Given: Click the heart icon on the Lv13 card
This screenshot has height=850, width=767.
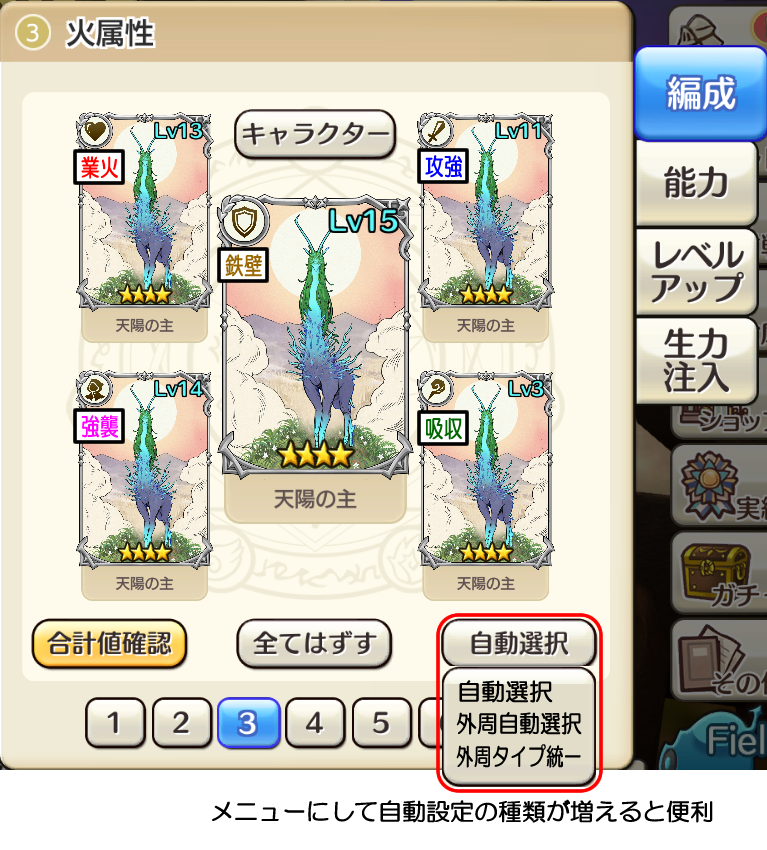Looking at the screenshot, I should [96, 131].
